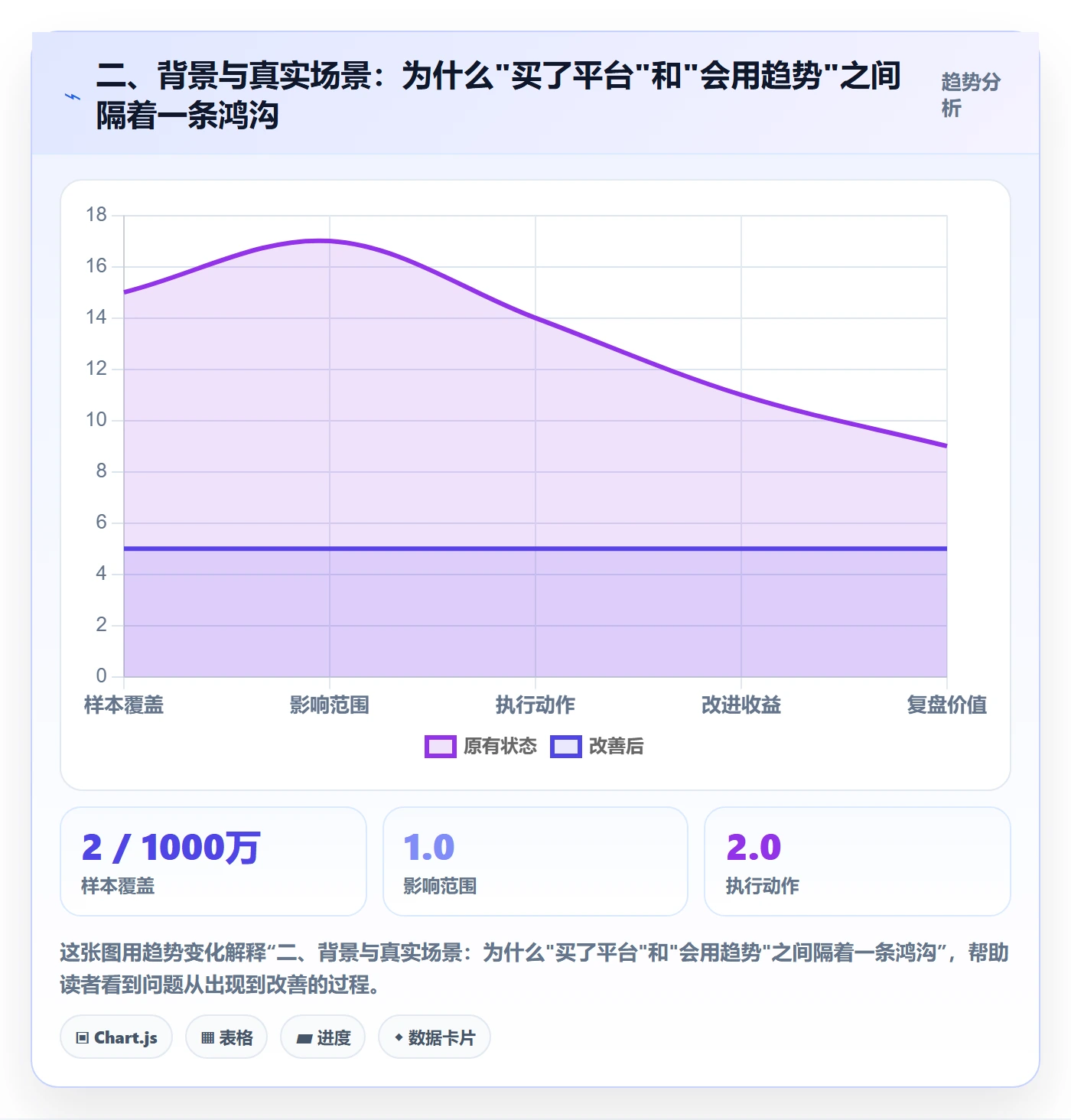Click the 影响范围 caption under 1.0
The width and height of the screenshot is (1071, 1120).
[440, 886]
